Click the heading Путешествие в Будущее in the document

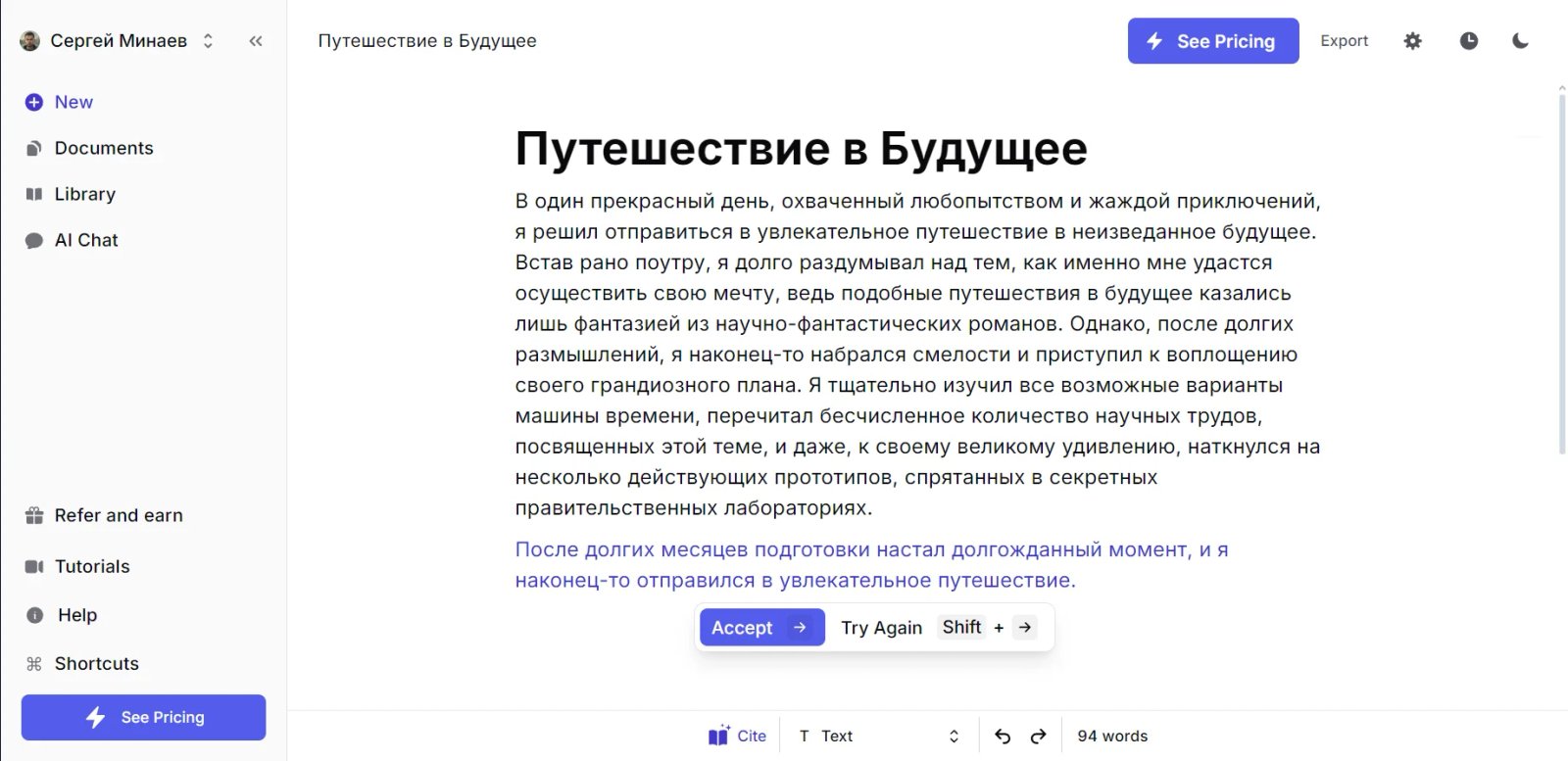tap(801, 149)
